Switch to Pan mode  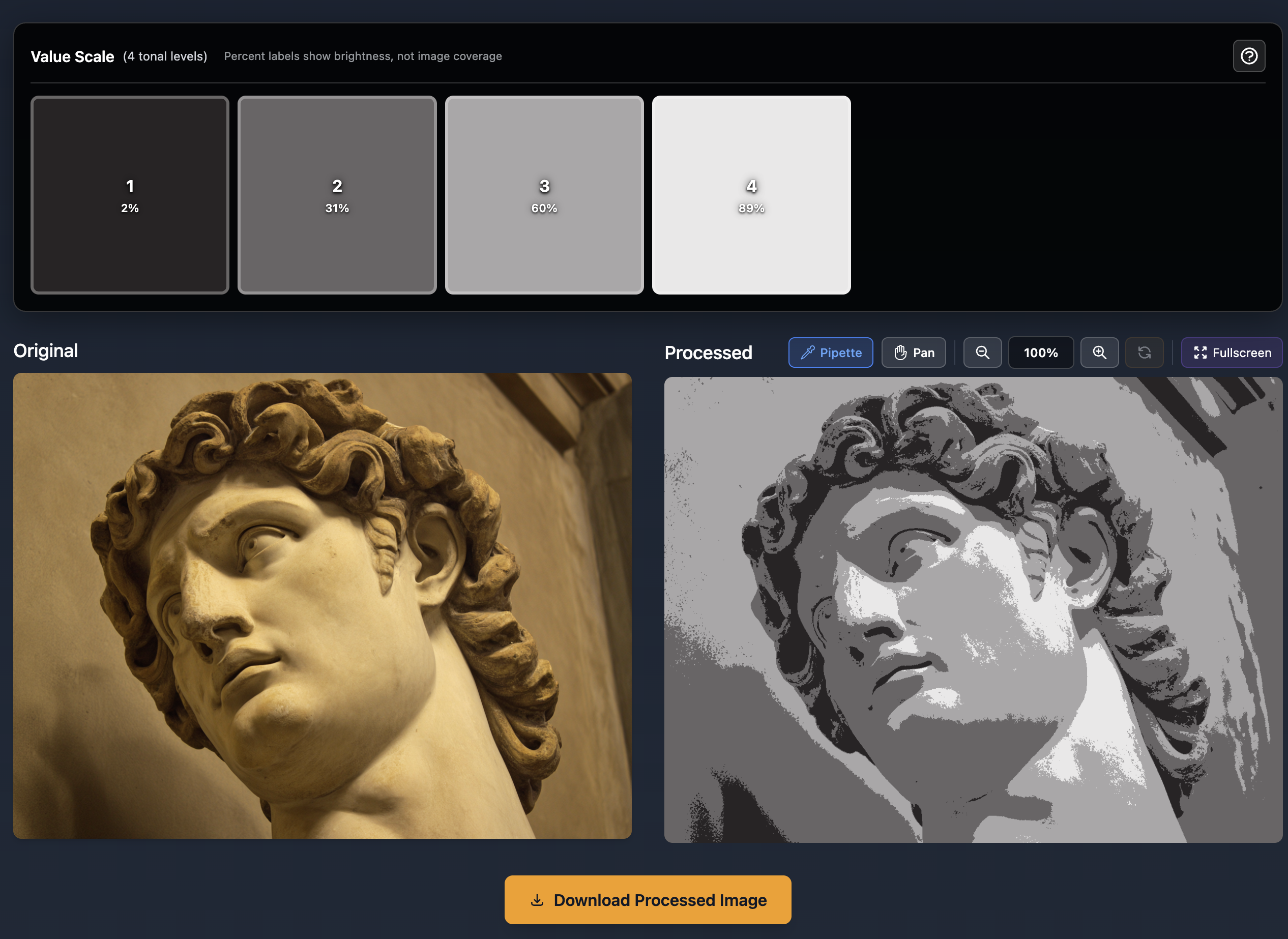point(913,353)
